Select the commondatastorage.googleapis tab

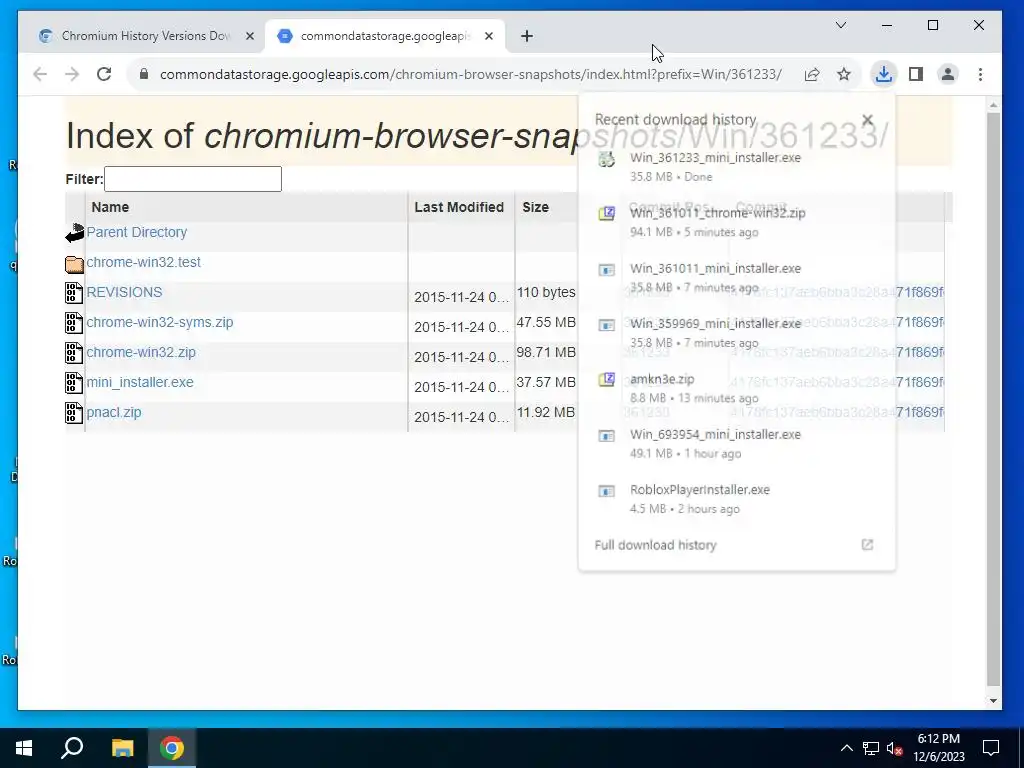385,36
